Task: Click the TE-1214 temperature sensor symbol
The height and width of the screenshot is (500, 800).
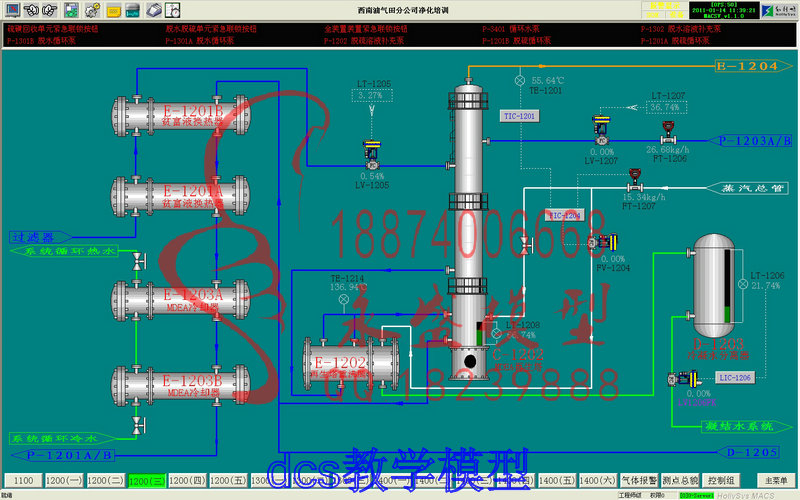Action: click(x=344, y=299)
